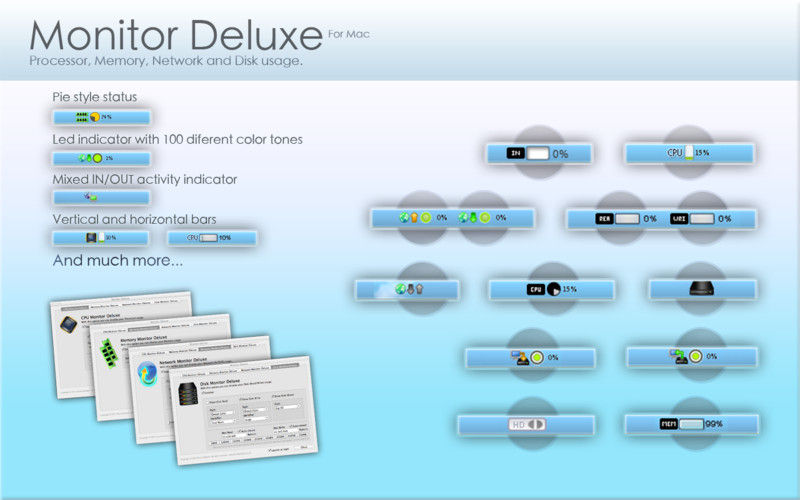Click the orange computer-to-disk transfer icon
Screen dimensions: 800x500
520,357
